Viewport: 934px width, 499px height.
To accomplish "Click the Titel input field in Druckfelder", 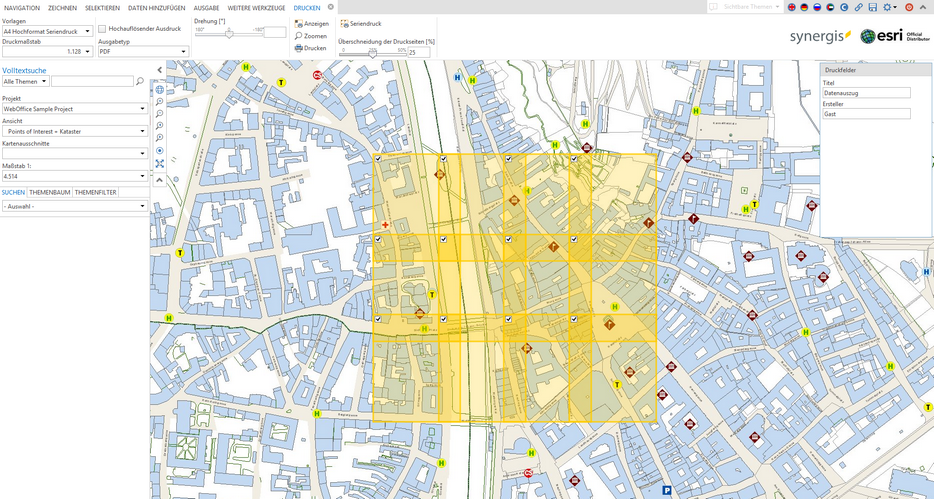I will pos(866,93).
